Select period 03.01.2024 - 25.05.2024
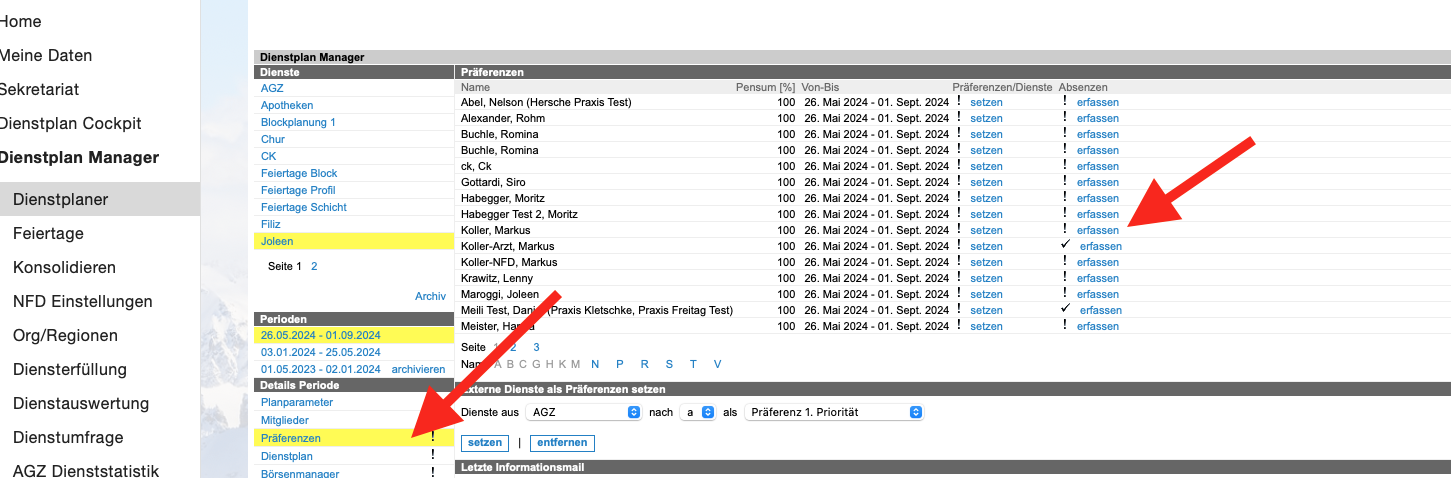 320,352
